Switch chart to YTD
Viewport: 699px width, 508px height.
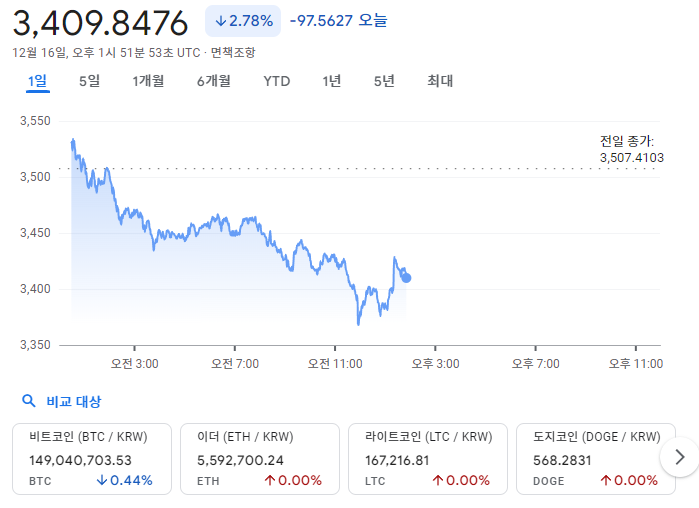[277, 81]
